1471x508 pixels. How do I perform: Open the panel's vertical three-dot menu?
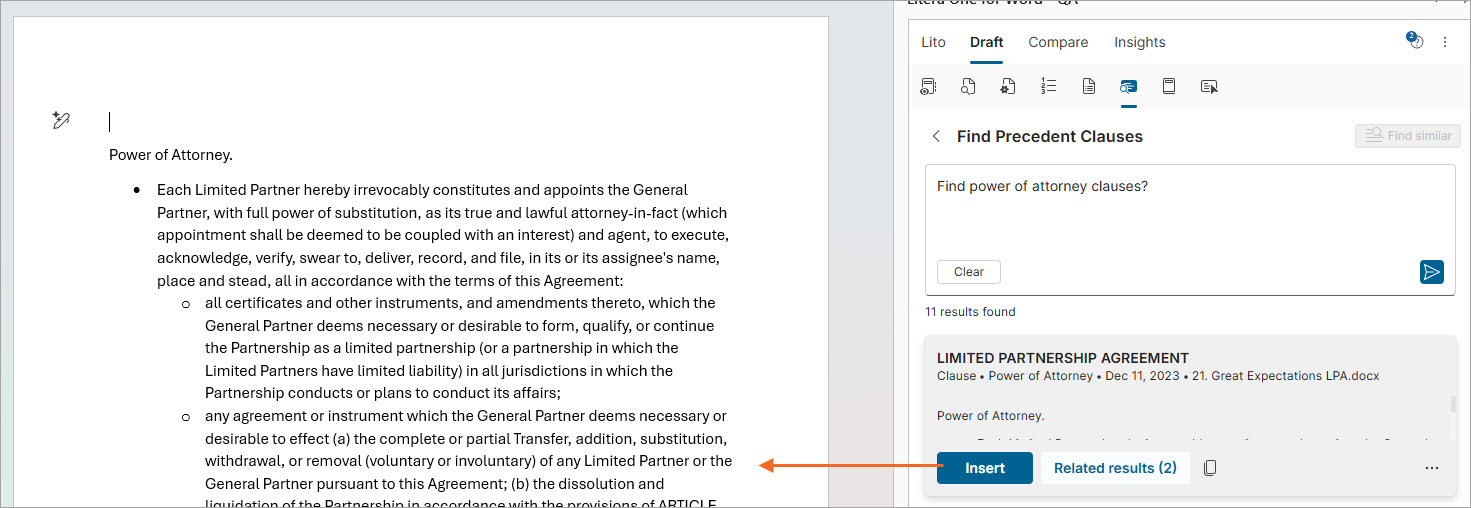pyautogui.click(x=1444, y=42)
